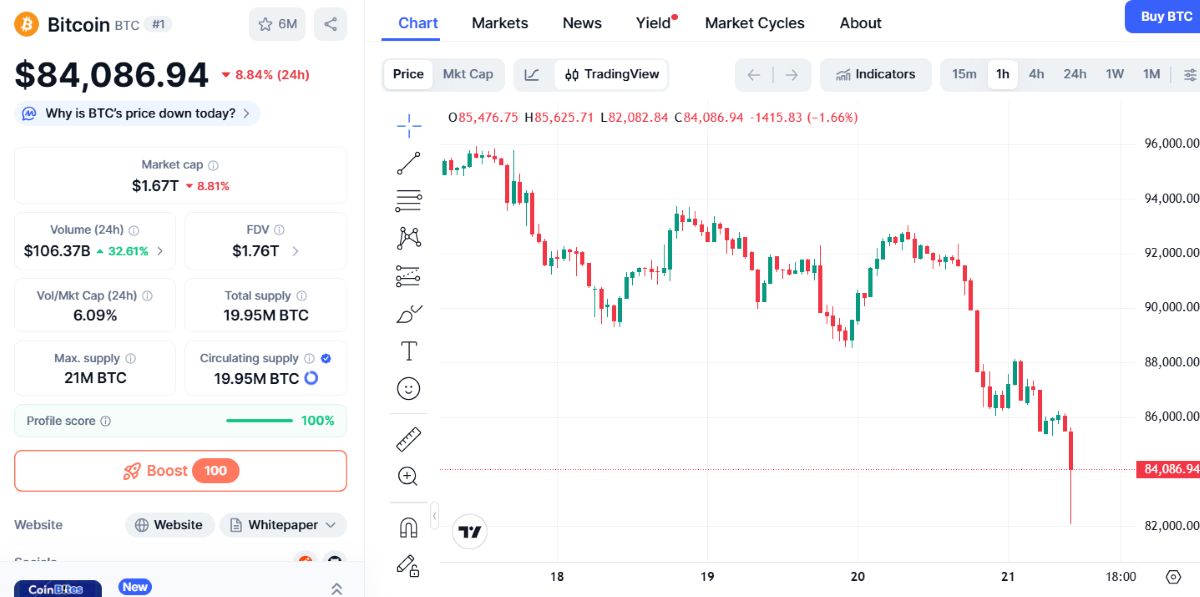Expand the Whitepaper dropdown

[283, 525]
